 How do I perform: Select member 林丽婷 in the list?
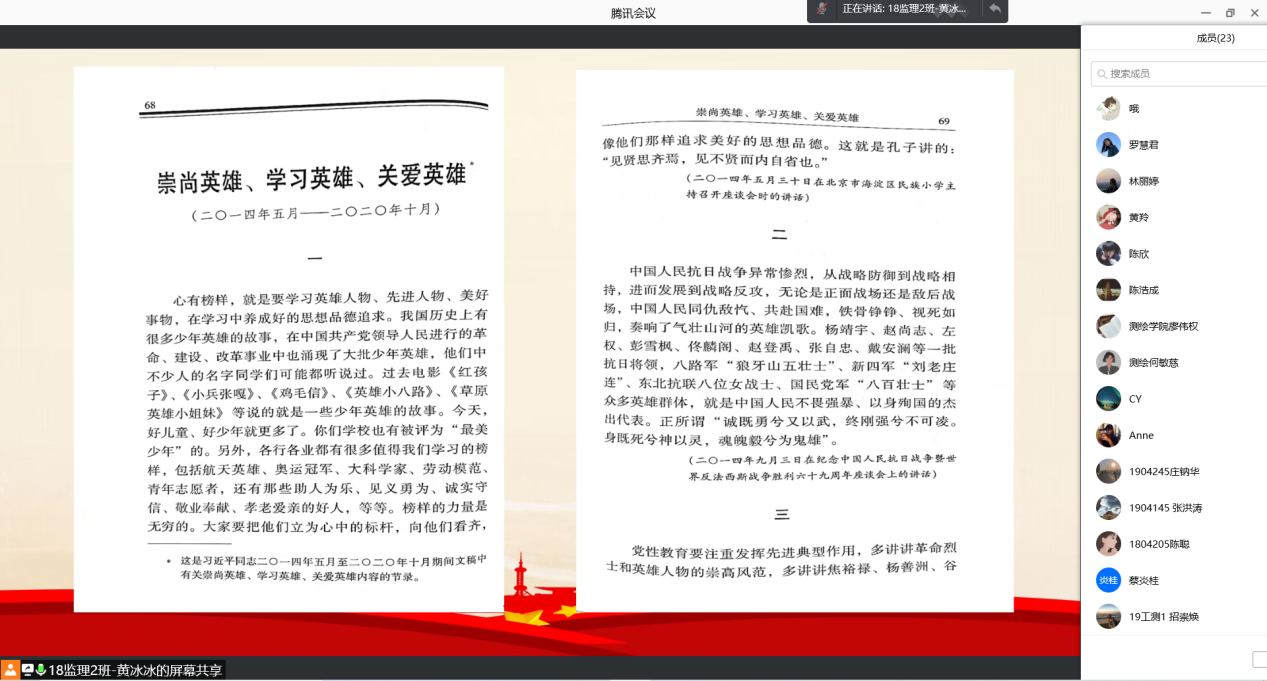click(1144, 181)
